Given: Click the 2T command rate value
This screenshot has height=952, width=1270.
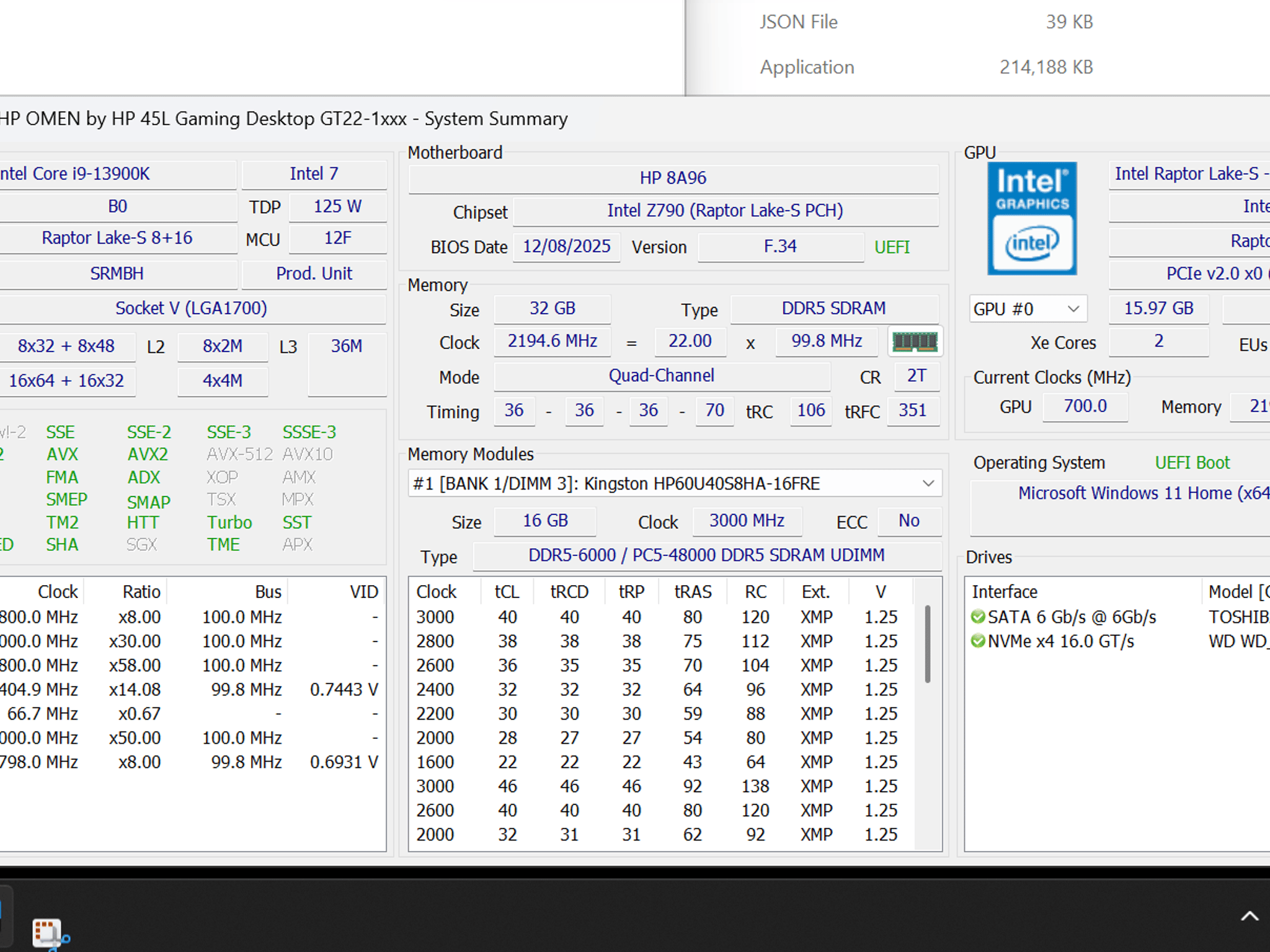Looking at the screenshot, I should (917, 376).
